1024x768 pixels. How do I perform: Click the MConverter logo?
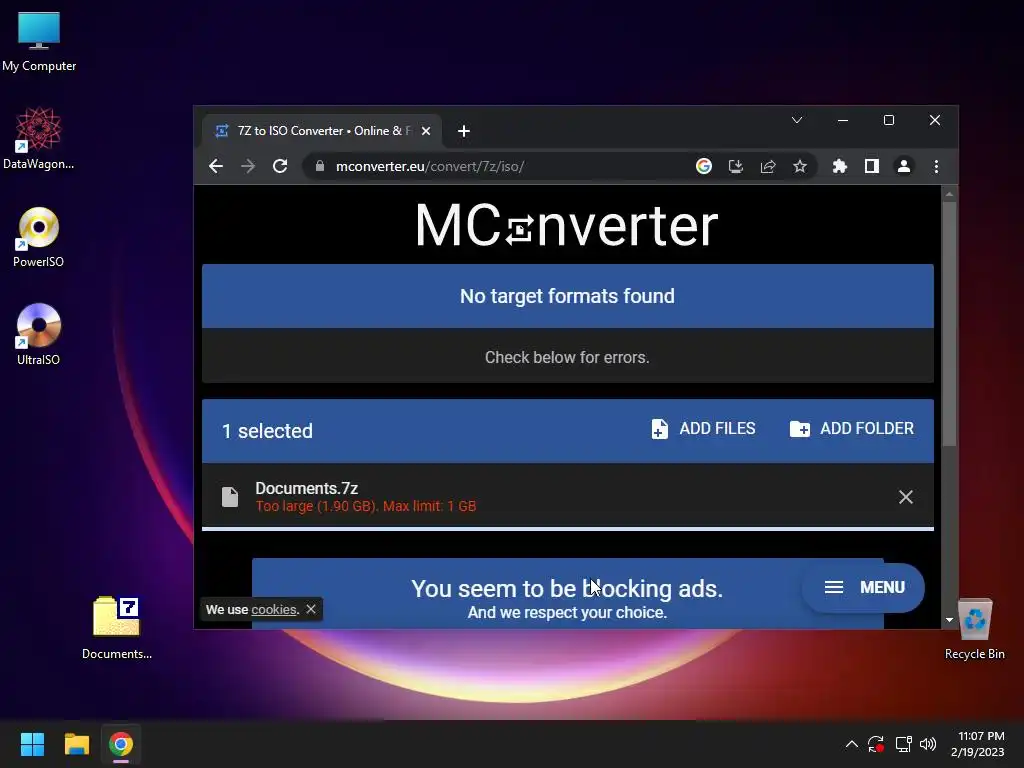(x=567, y=225)
